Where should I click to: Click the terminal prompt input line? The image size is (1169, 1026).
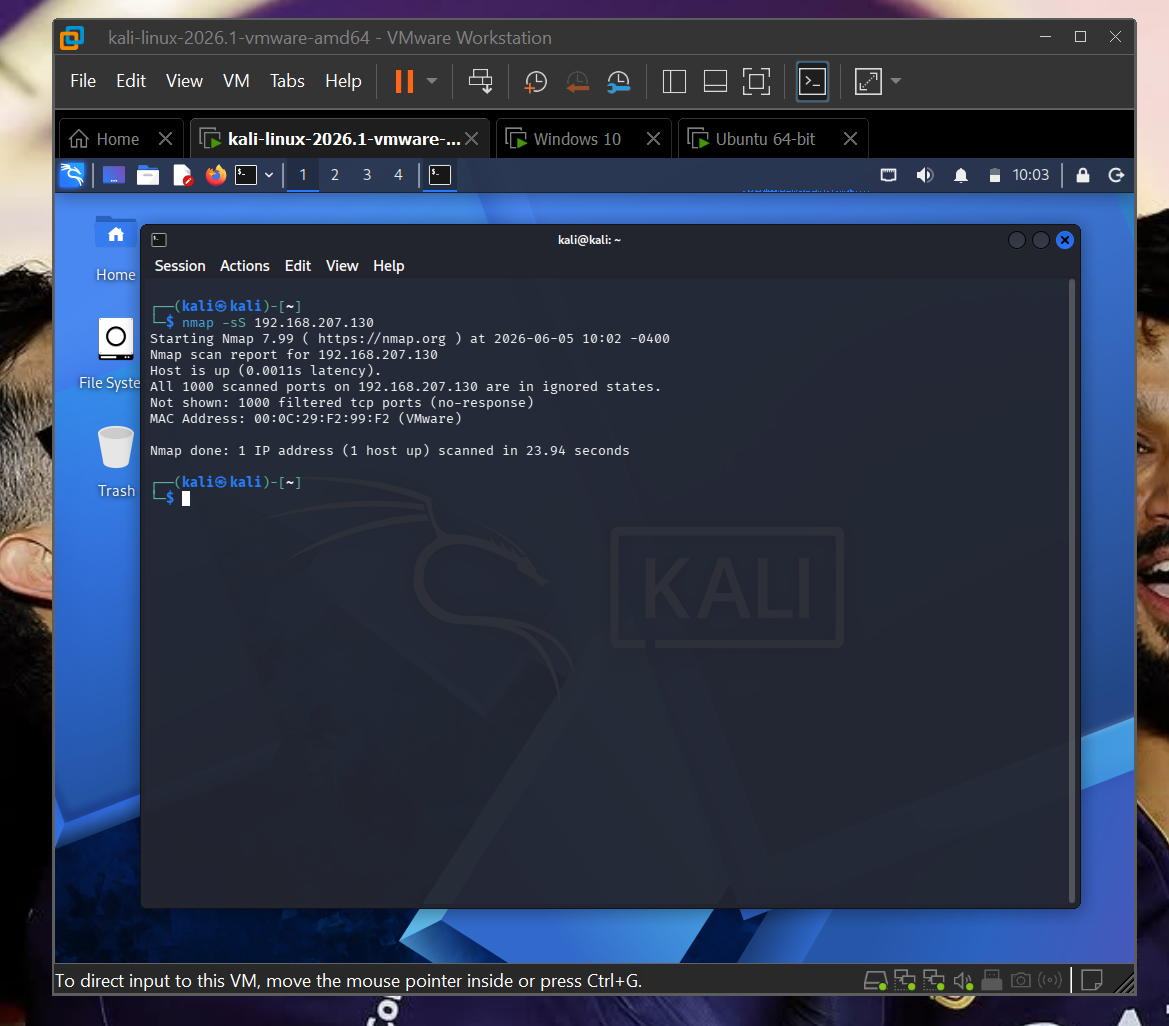pyautogui.click(x=608, y=498)
